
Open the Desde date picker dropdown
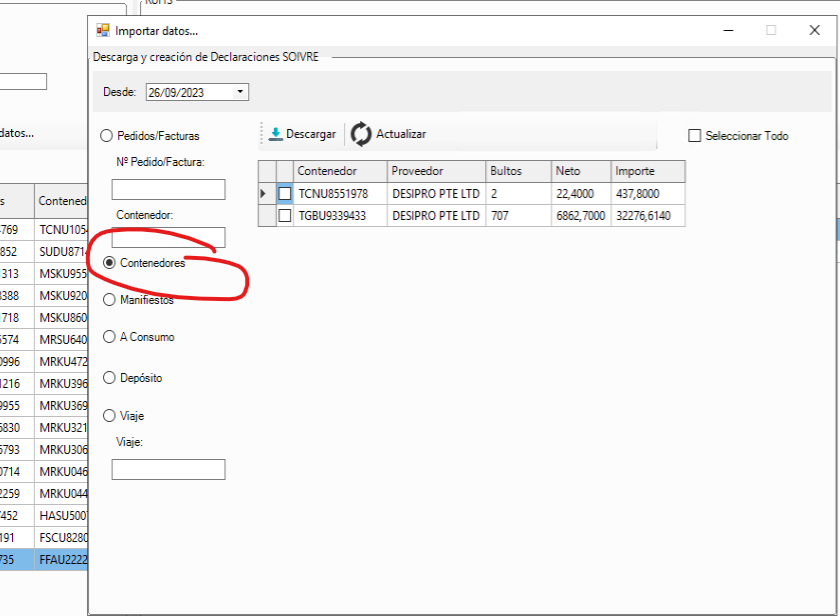(x=240, y=92)
